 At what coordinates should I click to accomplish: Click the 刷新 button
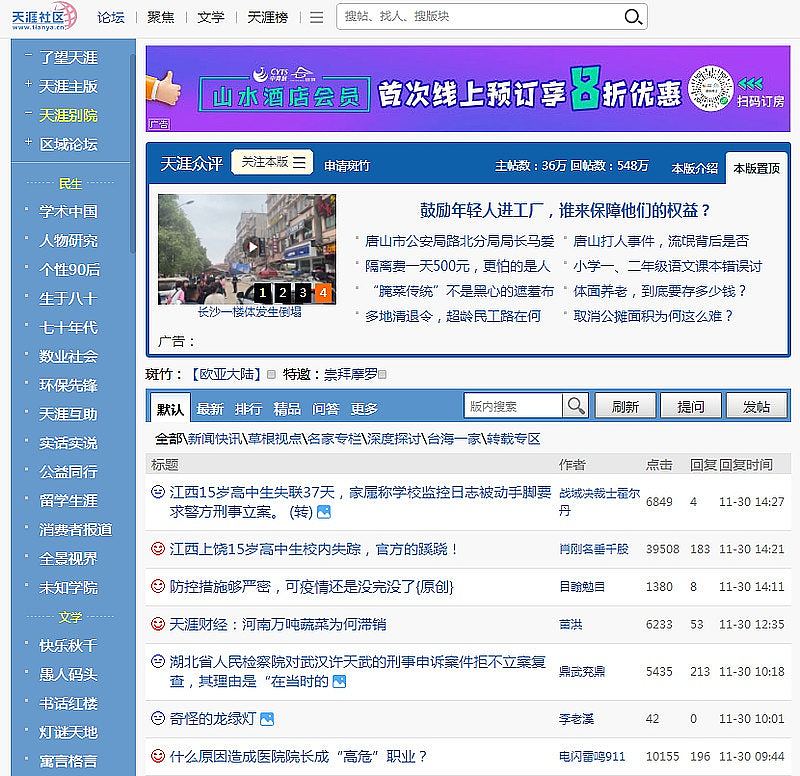[x=625, y=406]
